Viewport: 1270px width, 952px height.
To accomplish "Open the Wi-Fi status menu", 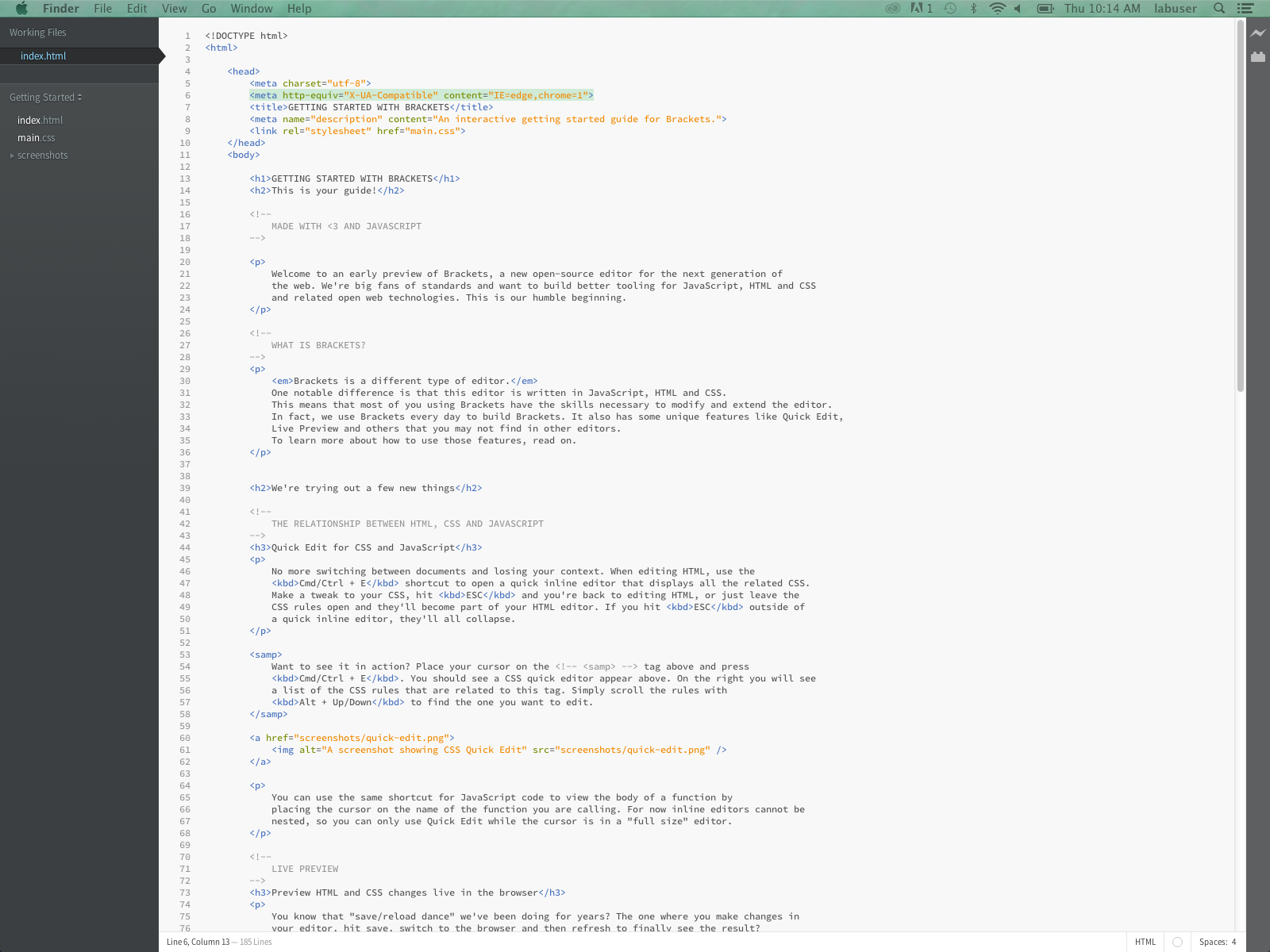I will pos(998,9).
